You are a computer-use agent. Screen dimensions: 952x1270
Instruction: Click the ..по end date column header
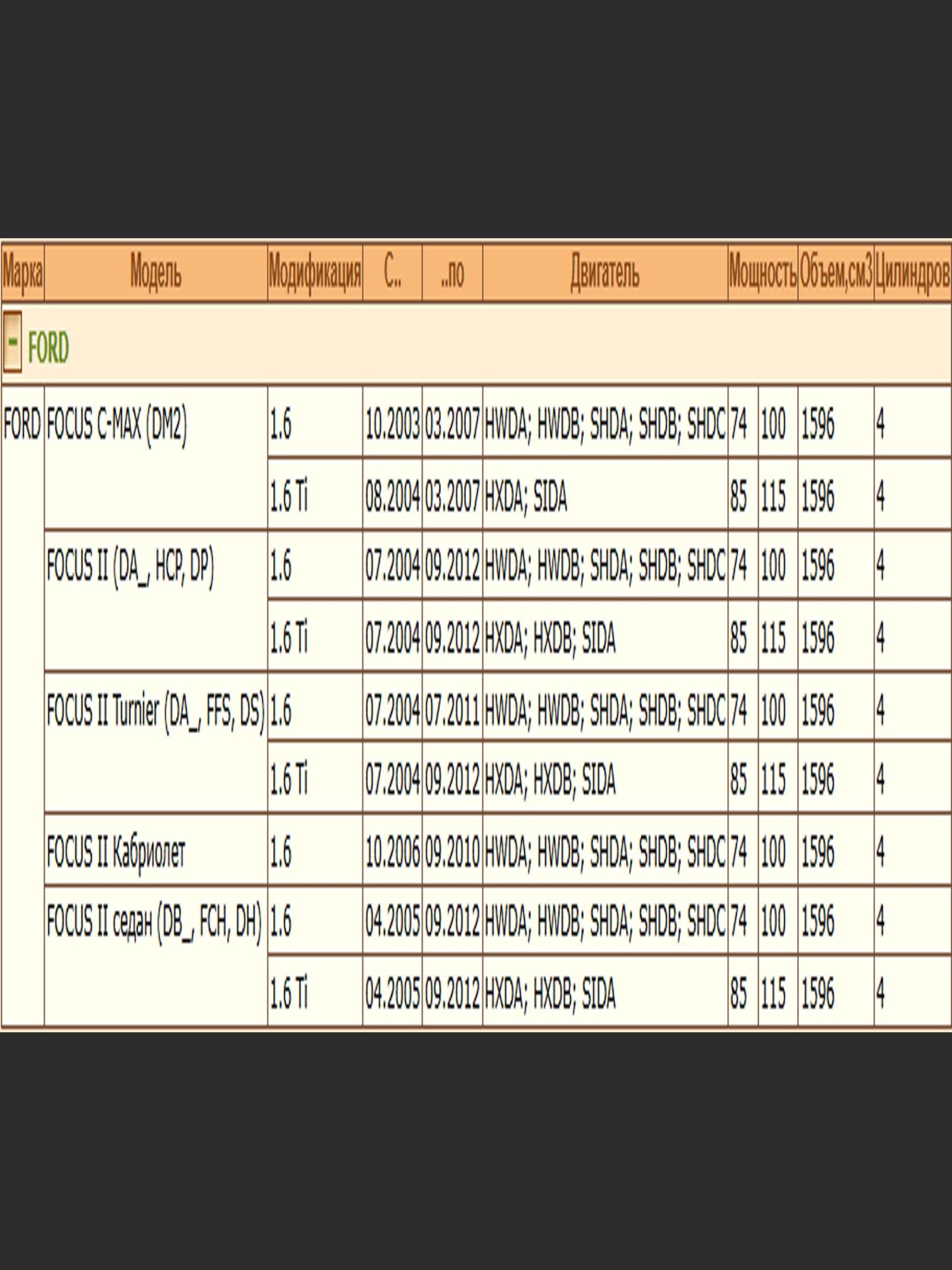point(452,273)
